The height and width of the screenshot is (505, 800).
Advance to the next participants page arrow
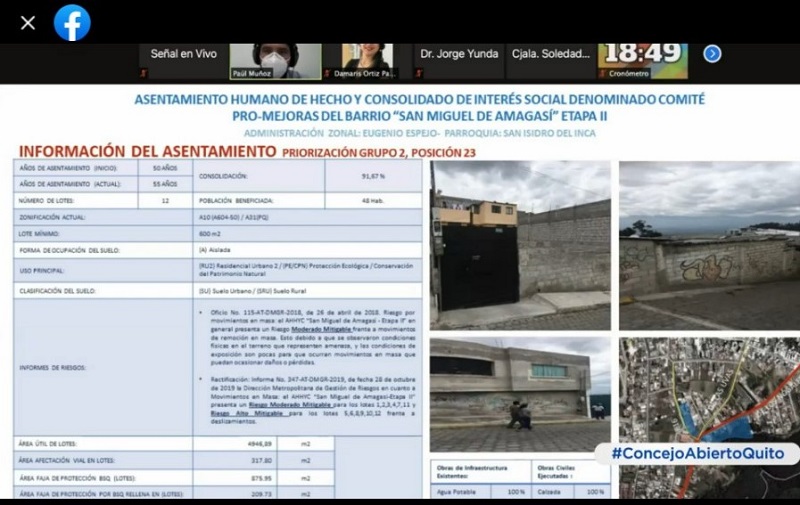click(x=712, y=54)
